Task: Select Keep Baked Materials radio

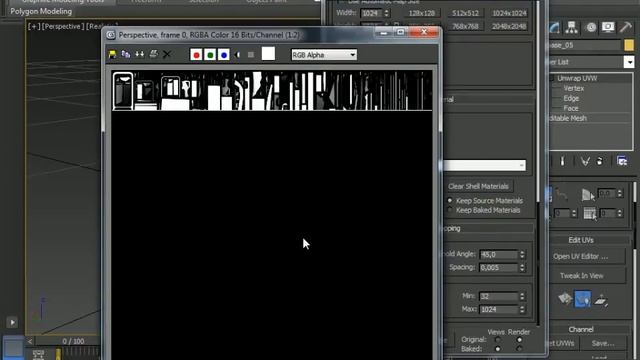Action: pyautogui.click(x=450, y=210)
